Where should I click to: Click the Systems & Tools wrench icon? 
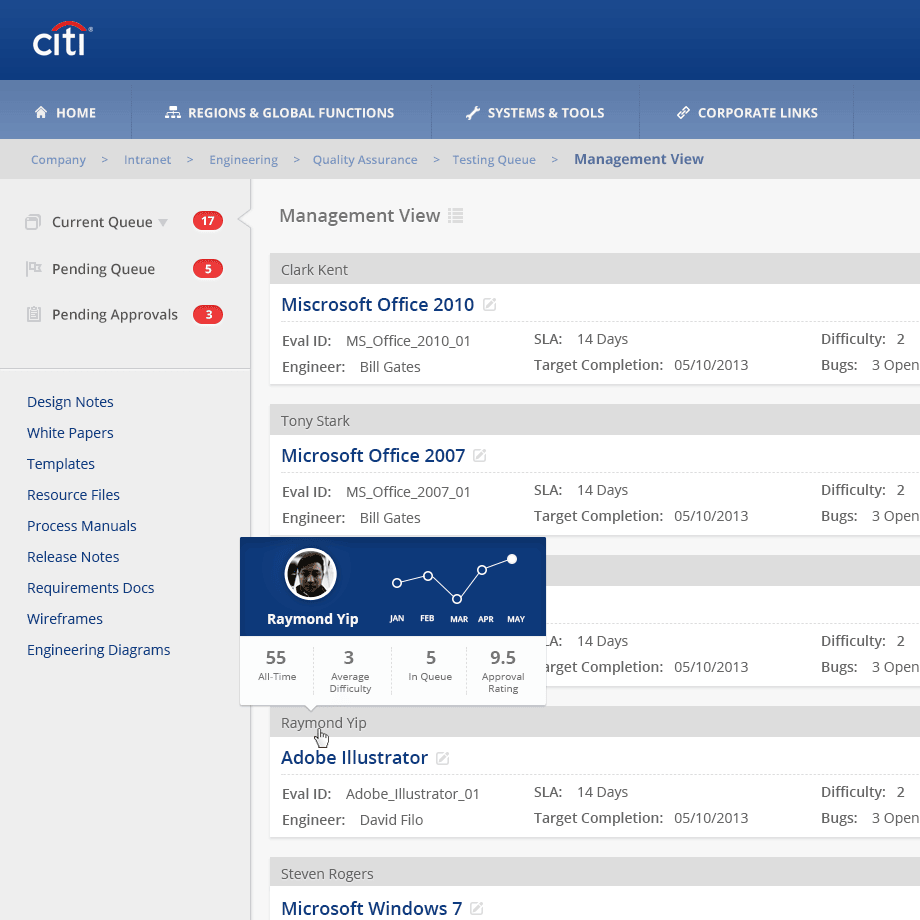[x=473, y=113]
